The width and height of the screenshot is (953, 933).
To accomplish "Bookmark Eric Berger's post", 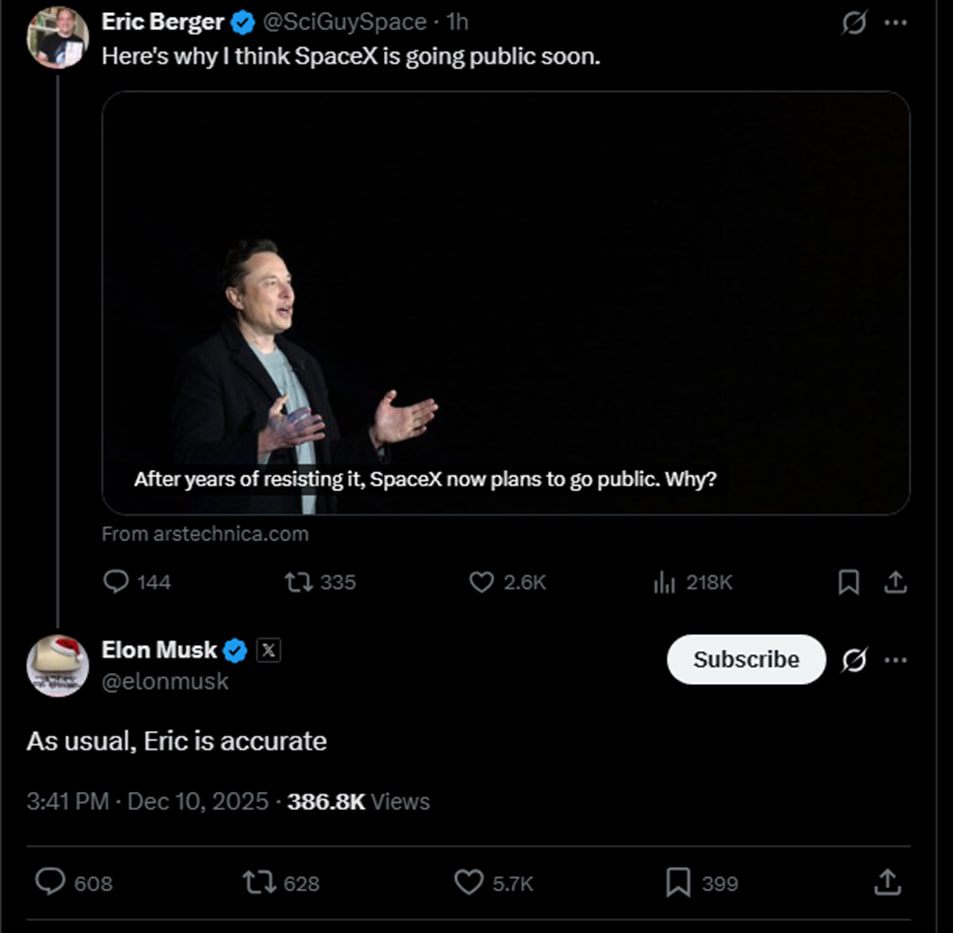I will click(x=848, y=581).
